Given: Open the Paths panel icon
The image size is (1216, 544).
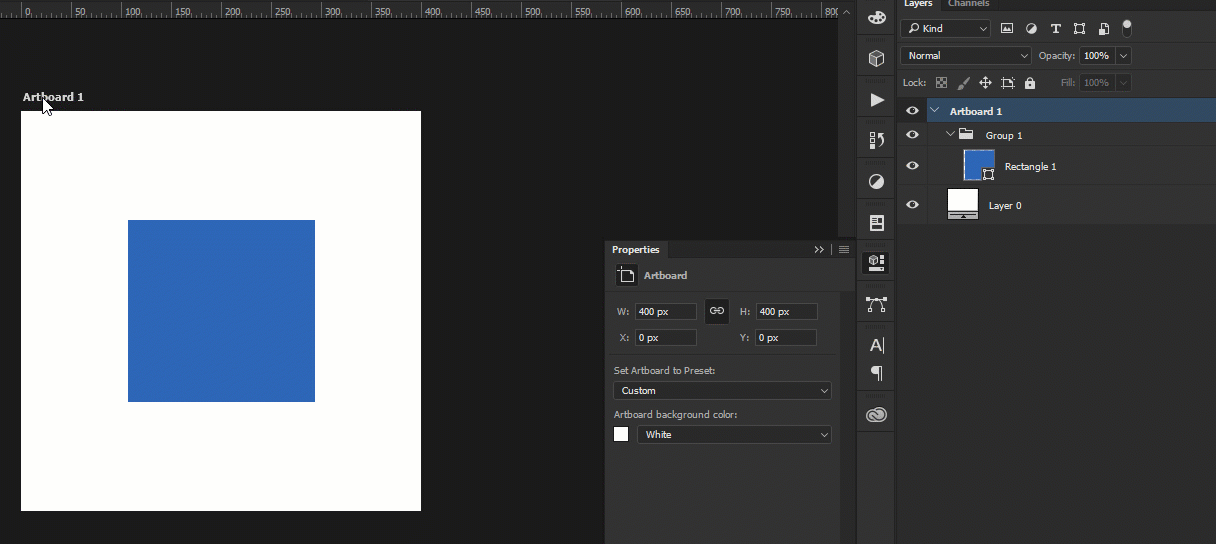Looking at the screenshot, I should 877,303.
